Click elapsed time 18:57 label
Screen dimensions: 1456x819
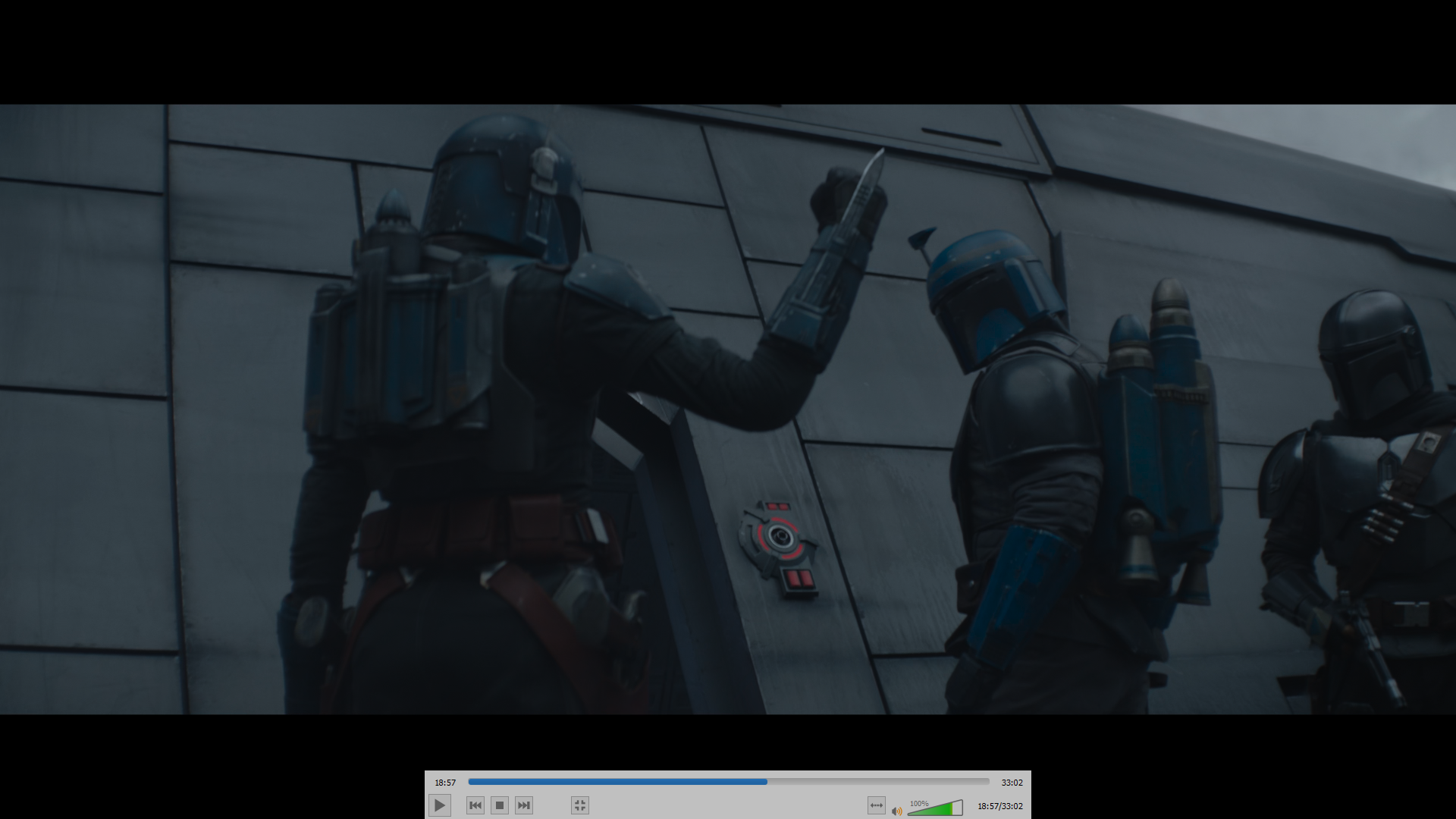(445, 783)
